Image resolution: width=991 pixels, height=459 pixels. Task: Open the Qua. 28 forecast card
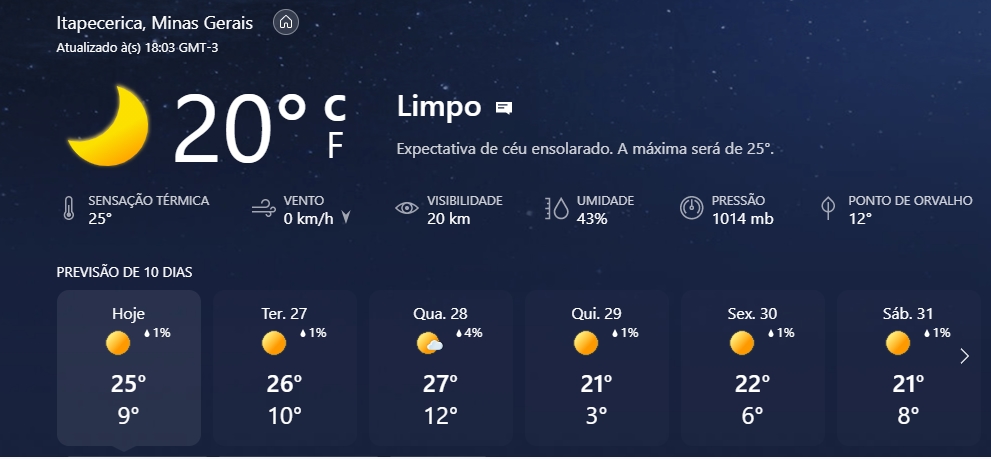tap(441, 368)
